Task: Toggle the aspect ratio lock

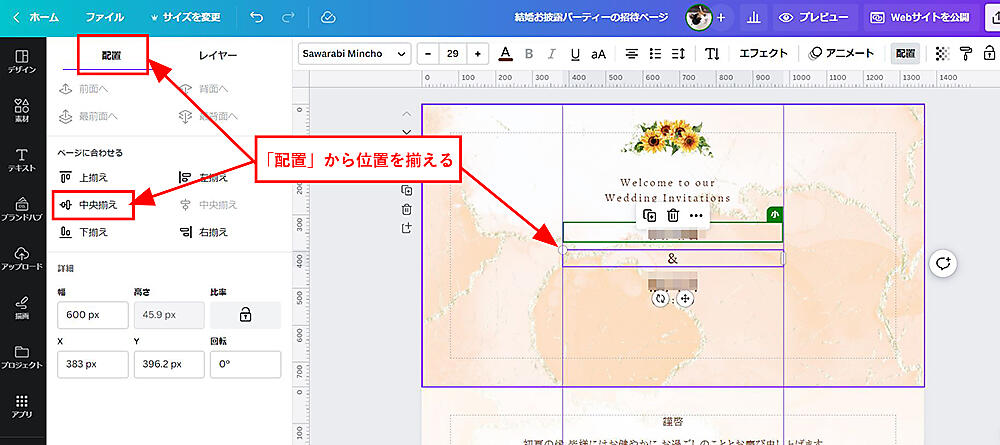Action: click(245, 314)
